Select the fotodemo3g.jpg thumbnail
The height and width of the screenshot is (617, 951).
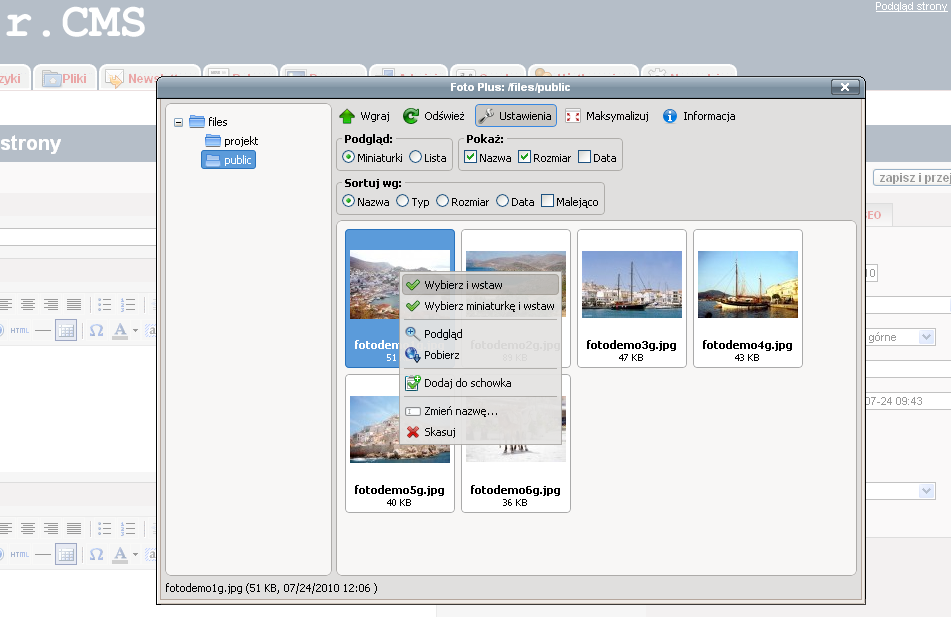pyautogui.click(x=631, y=298)
